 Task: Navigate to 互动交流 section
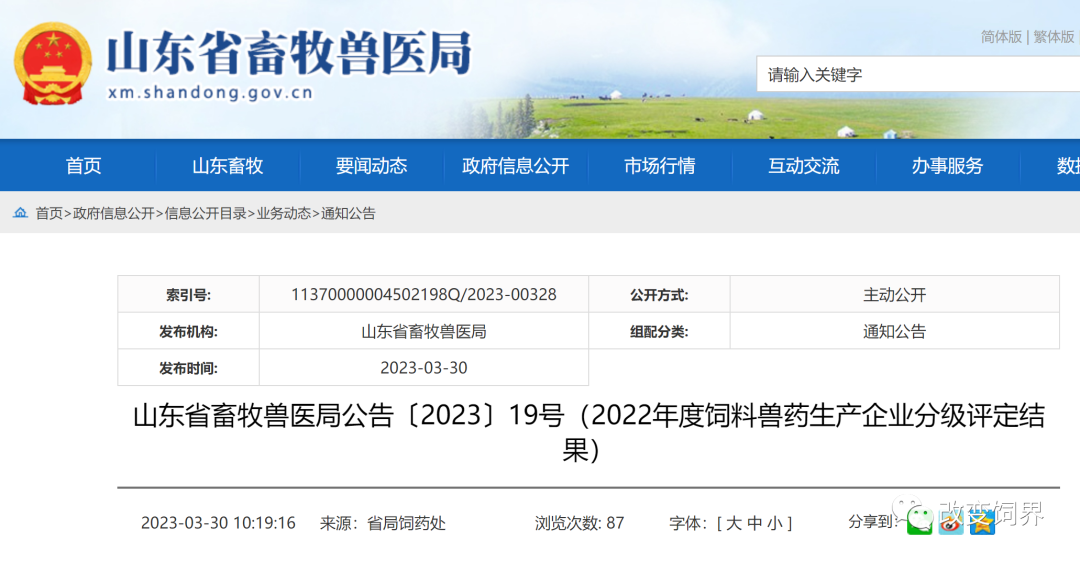[x=803, y=166]
